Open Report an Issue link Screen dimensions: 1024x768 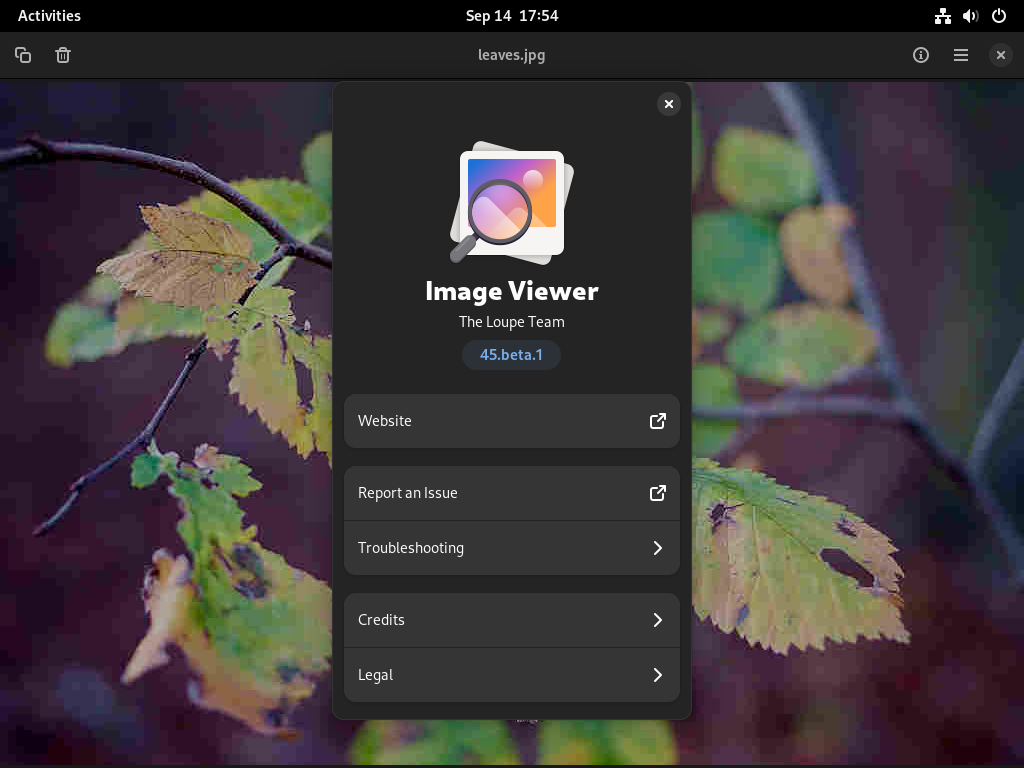click(x=512, y=493)
